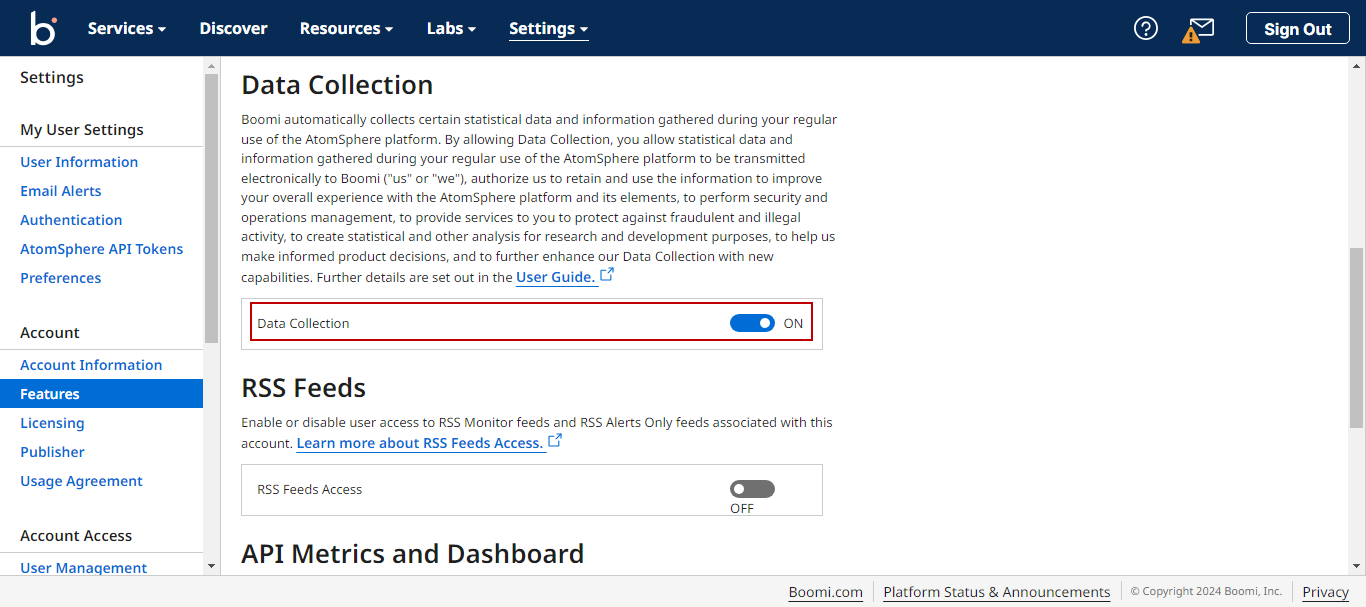Image resolution: width=1366 pixels, height=607 pixels.
Task: Select Authentication in the sidebar
Action: [71, 220]
